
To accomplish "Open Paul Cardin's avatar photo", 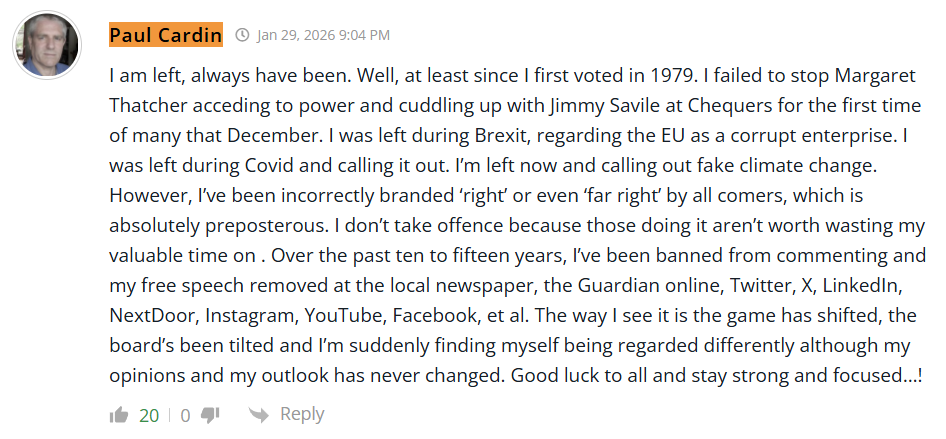I will pos(47,45).
